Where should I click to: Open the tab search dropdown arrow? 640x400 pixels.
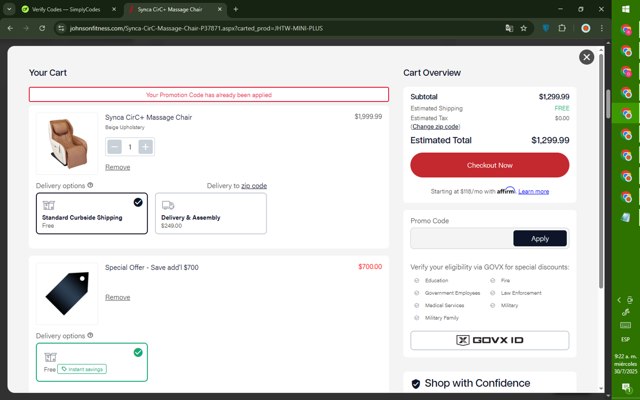9,9
